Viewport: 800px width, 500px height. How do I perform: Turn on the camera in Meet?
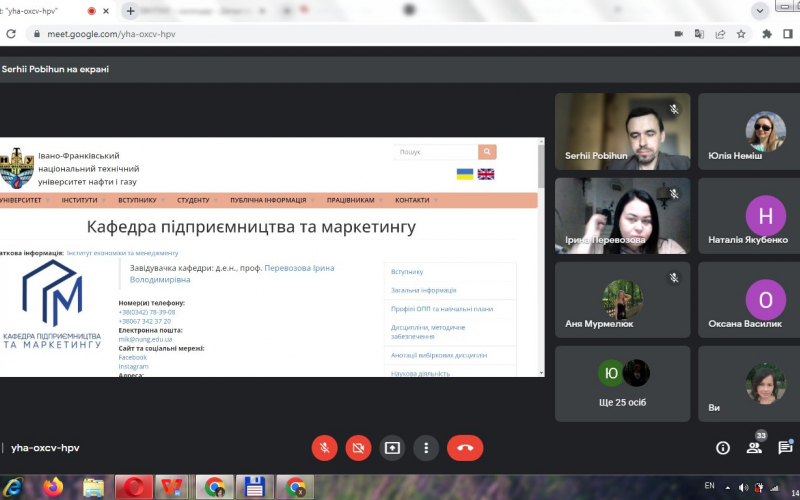coord(358,448)
